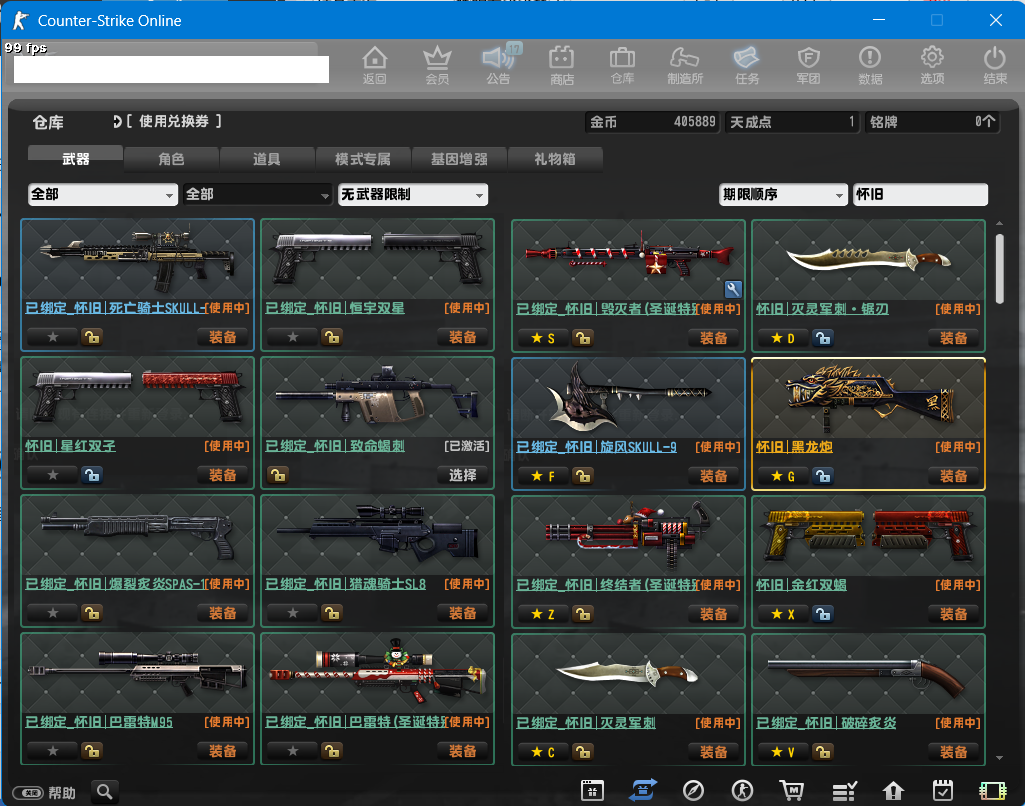
Task: Toggle favorite star G on 黑龙炮 card
Action: (x=783, y=476)
